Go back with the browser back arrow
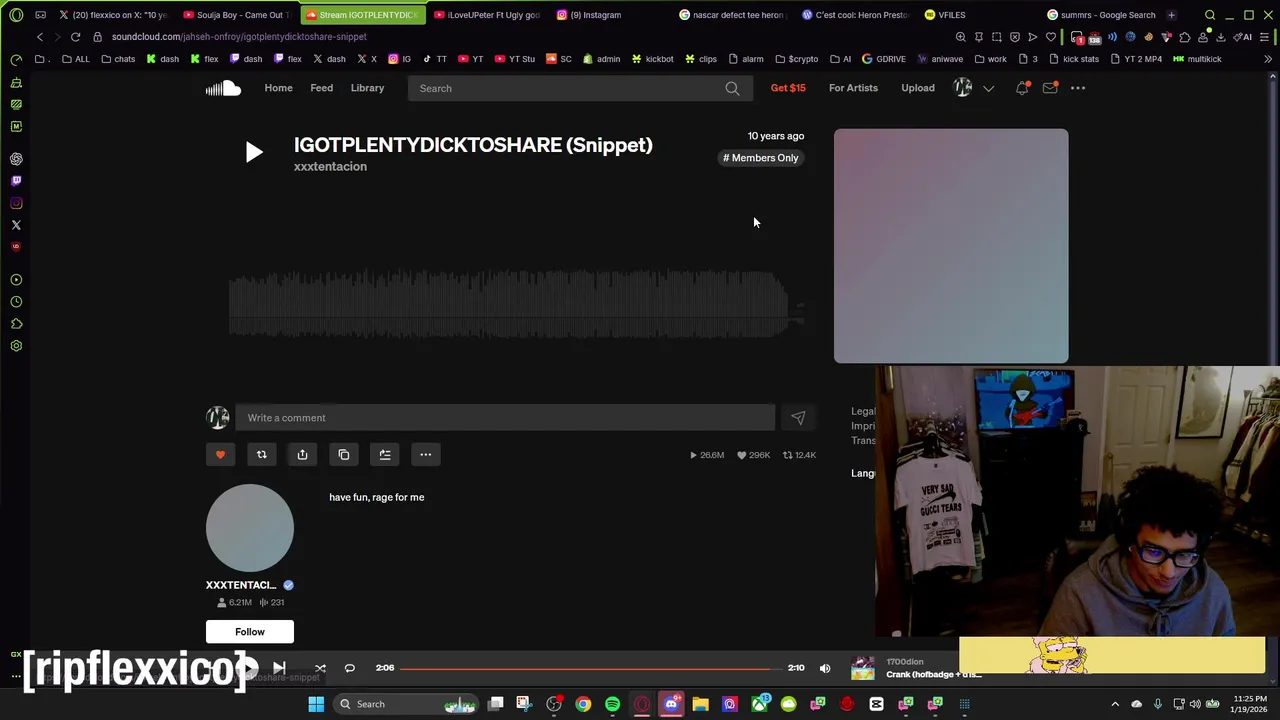Screen dimensions: 1280x720 [x=40, y=37]
